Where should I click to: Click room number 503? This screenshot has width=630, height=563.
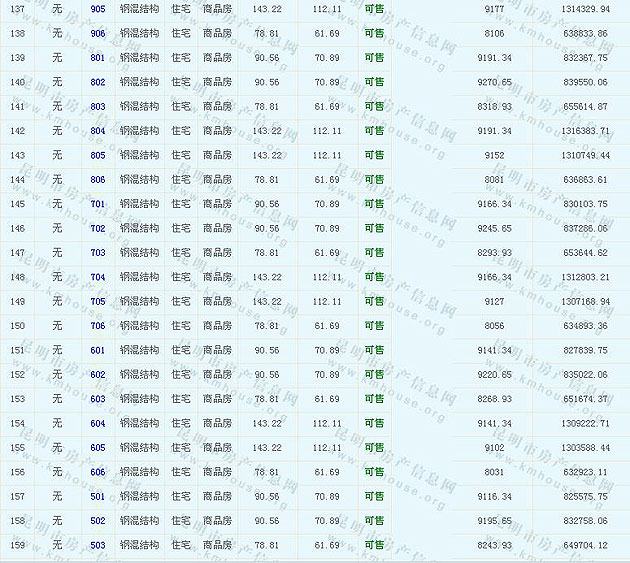97,545
